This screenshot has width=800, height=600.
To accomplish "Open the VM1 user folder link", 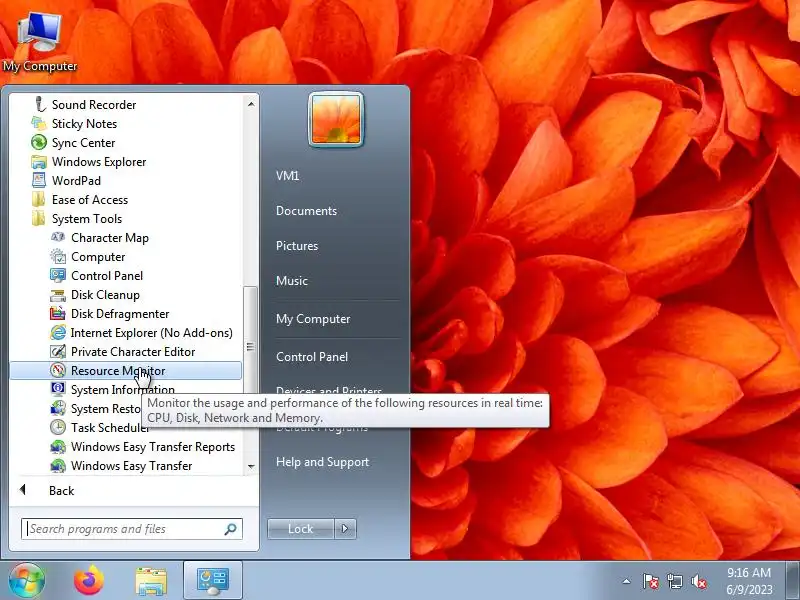I will [x=288, y=176].
